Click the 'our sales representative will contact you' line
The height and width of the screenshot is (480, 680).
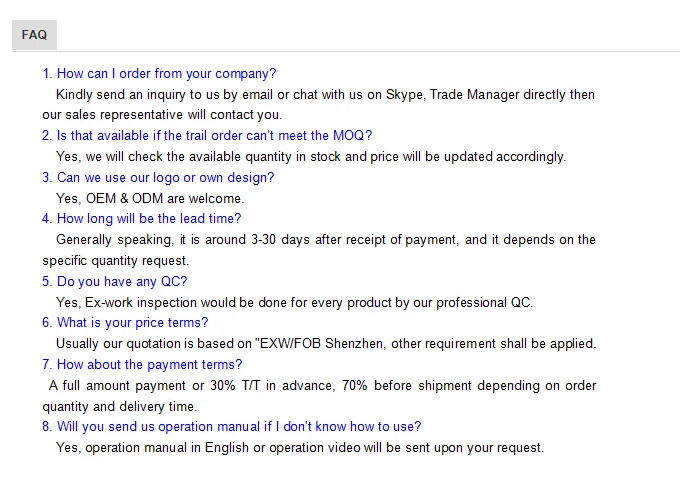tap(162, 114)
